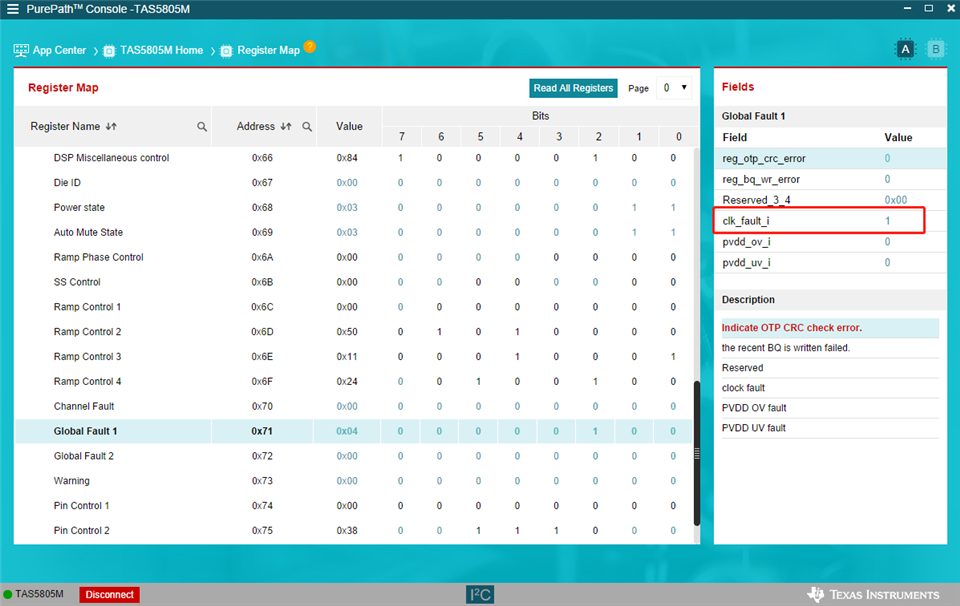Select device A icon
The width and height of the screenshot is (960, 606).
pyautogui.click(x=905, y=50)
